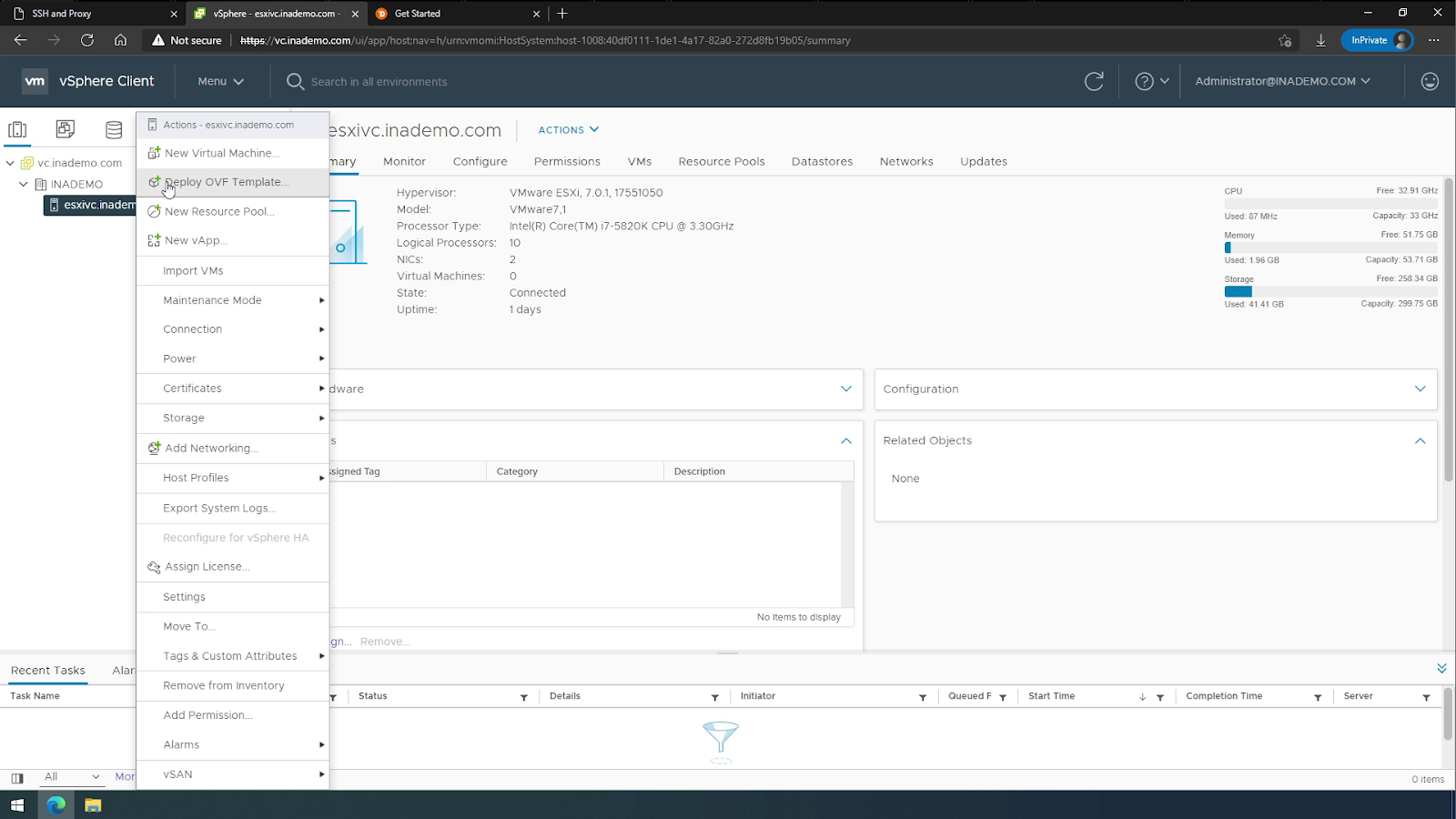Choose New Virtual Machine from Actions menu
Screen dimensions: 1456x819
[233, 153]
